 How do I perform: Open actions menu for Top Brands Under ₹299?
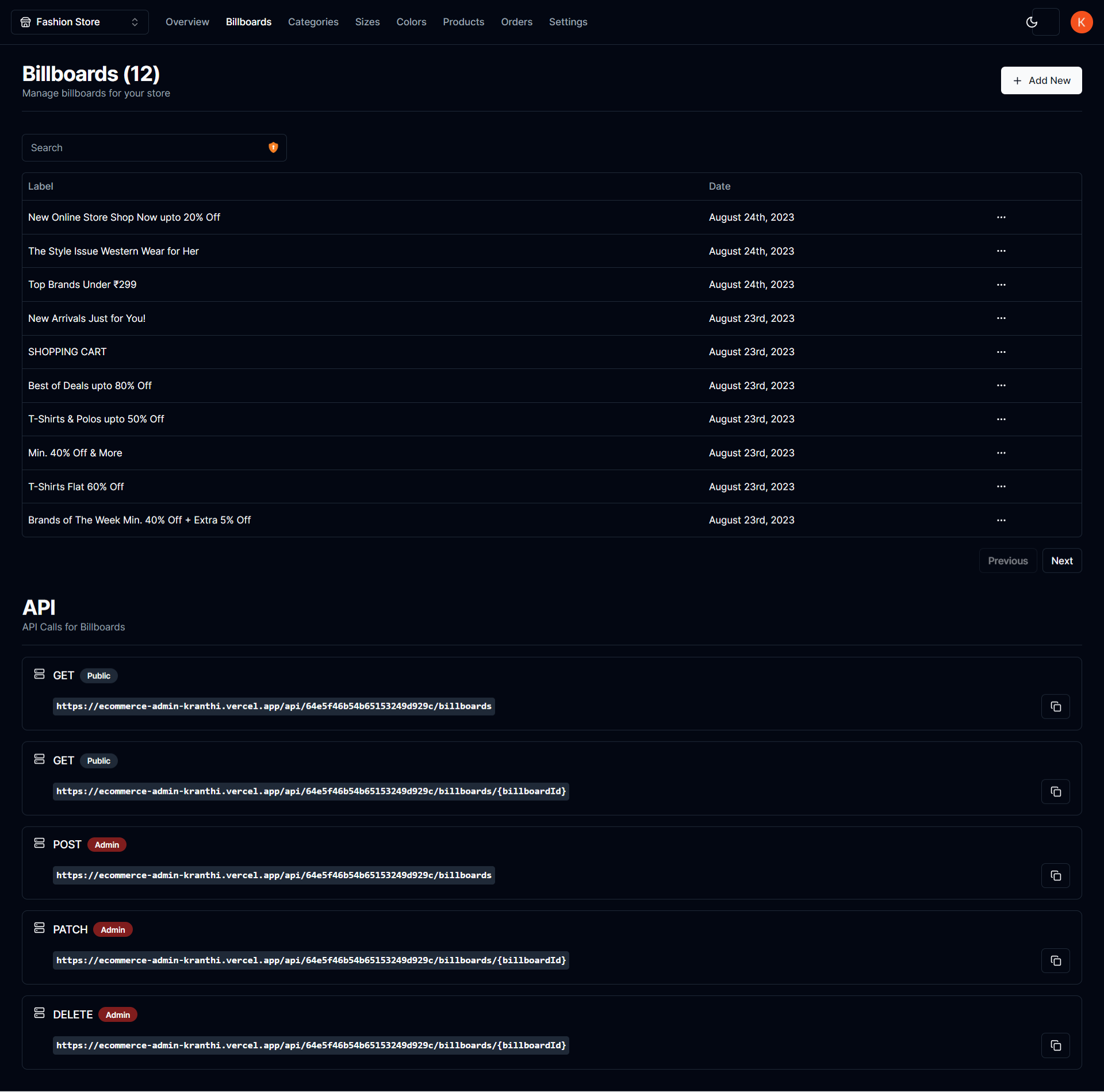point(1001,284)
